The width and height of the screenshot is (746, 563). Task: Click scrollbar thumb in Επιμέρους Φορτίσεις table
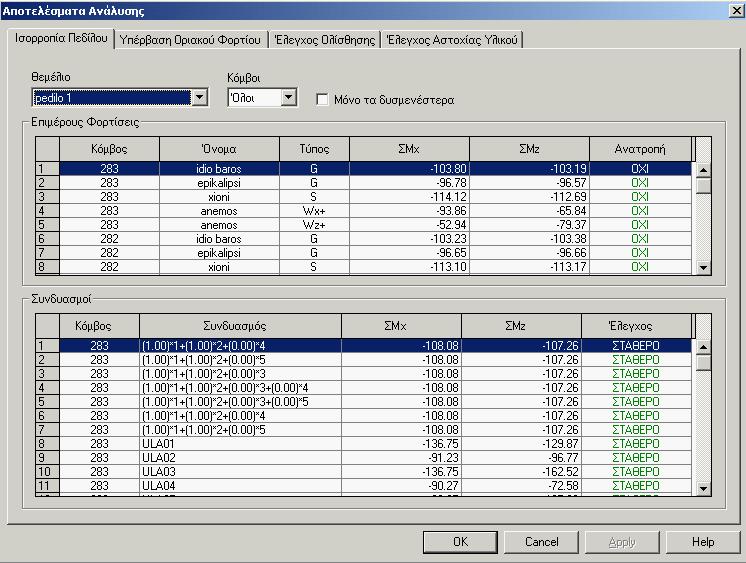703,186
